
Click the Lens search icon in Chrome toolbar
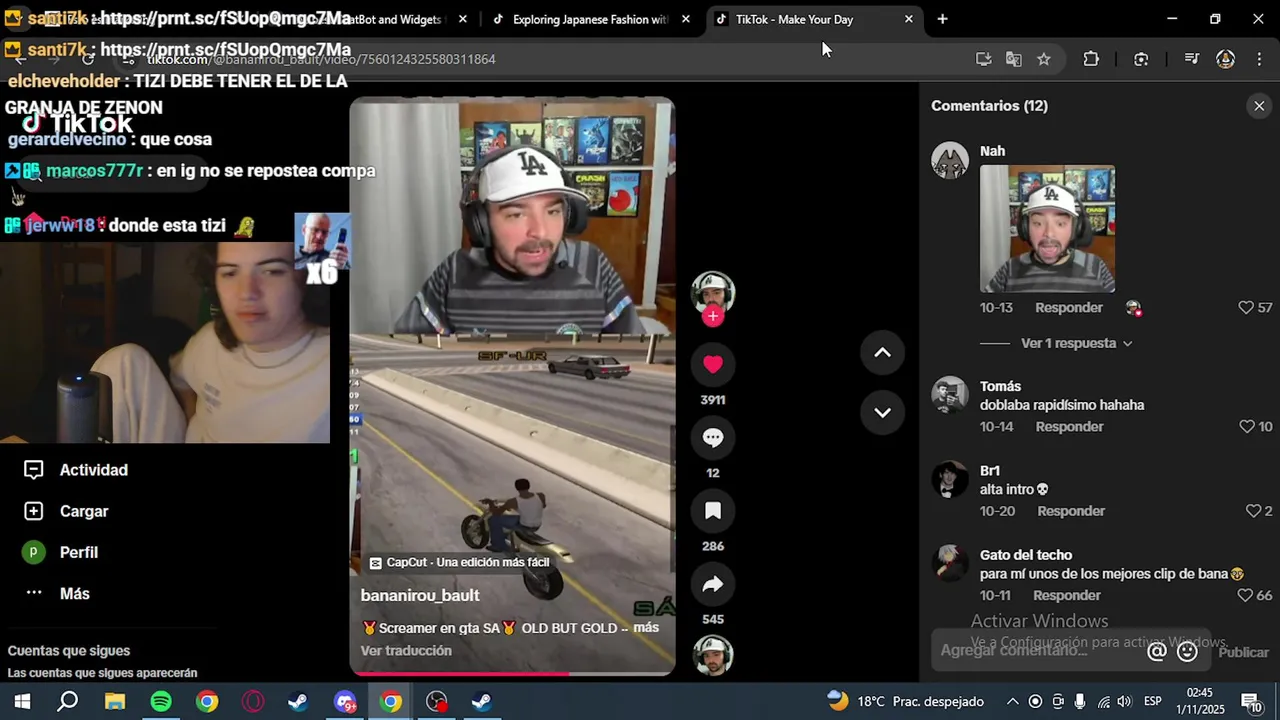[1141, 59]
